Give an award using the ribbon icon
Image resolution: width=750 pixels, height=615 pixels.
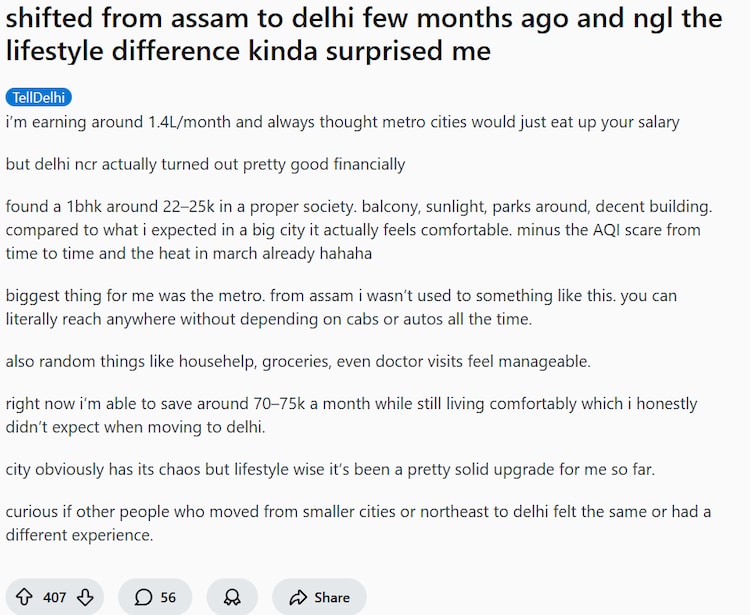[232, 597]
